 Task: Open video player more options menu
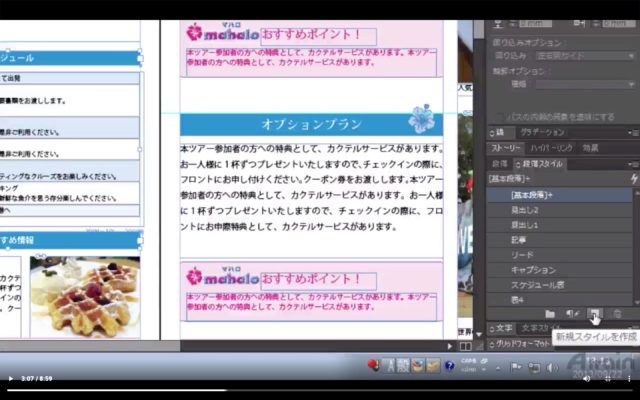tap(629, 378)
